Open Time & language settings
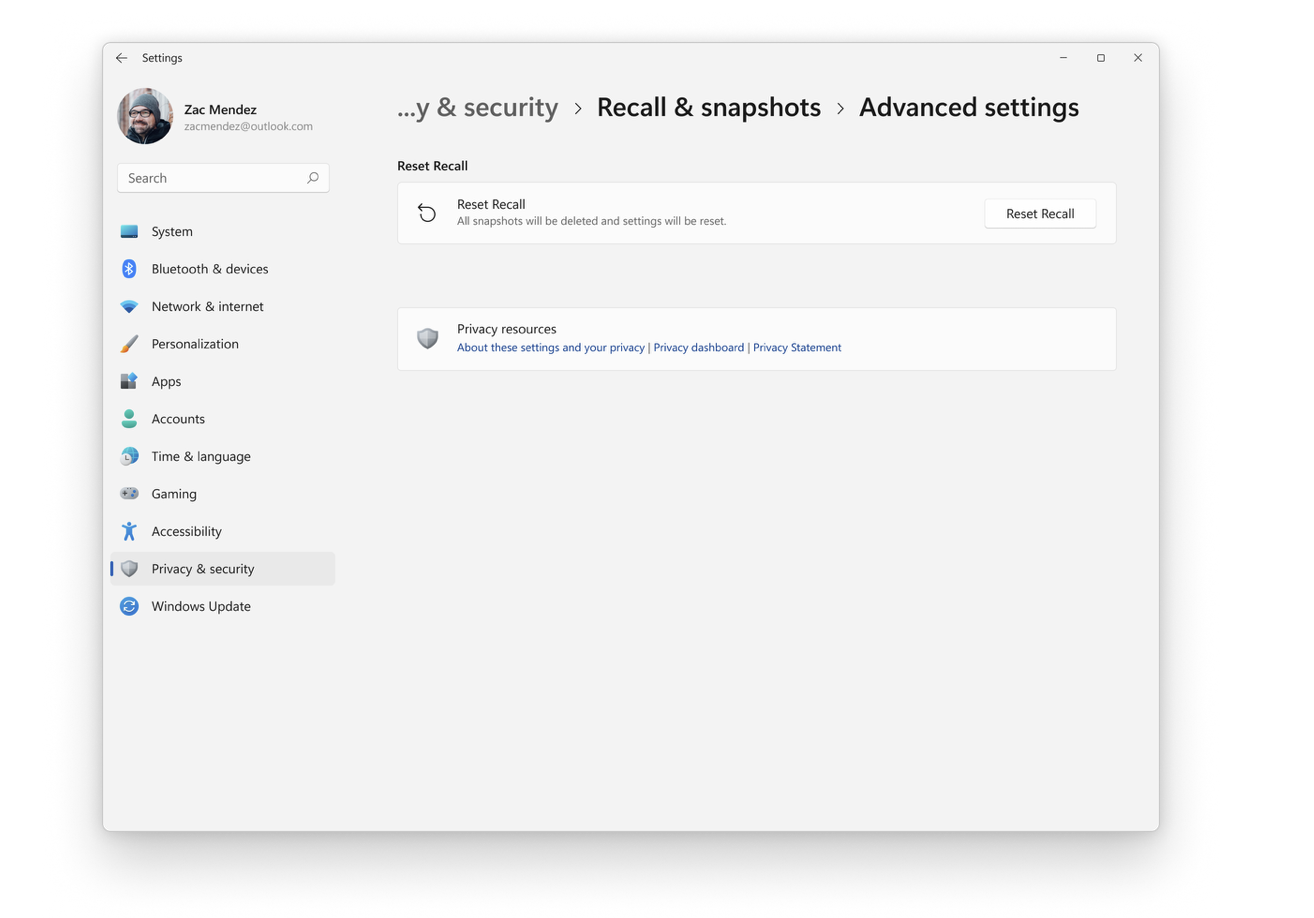Viewport: 1314px width, 918px height. [200, 457]
